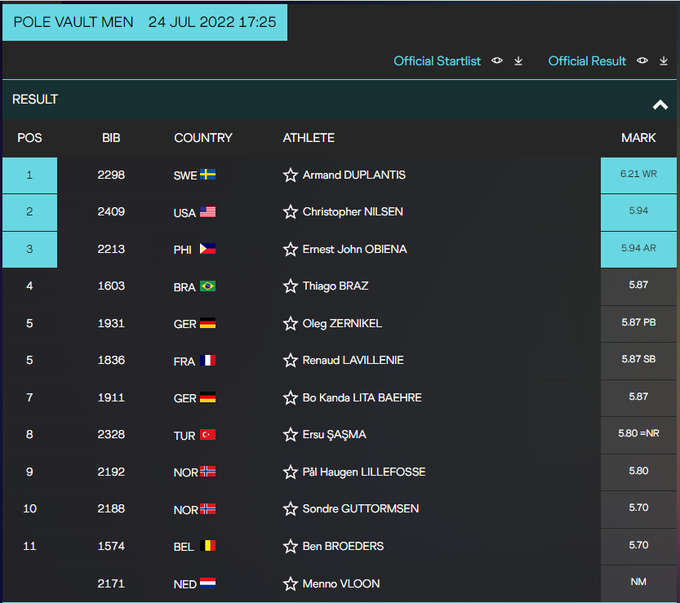Viewport: 680px width, 603px height.
Task: Star Menno Vloon as favorite
Action: [x=290, y=583]
